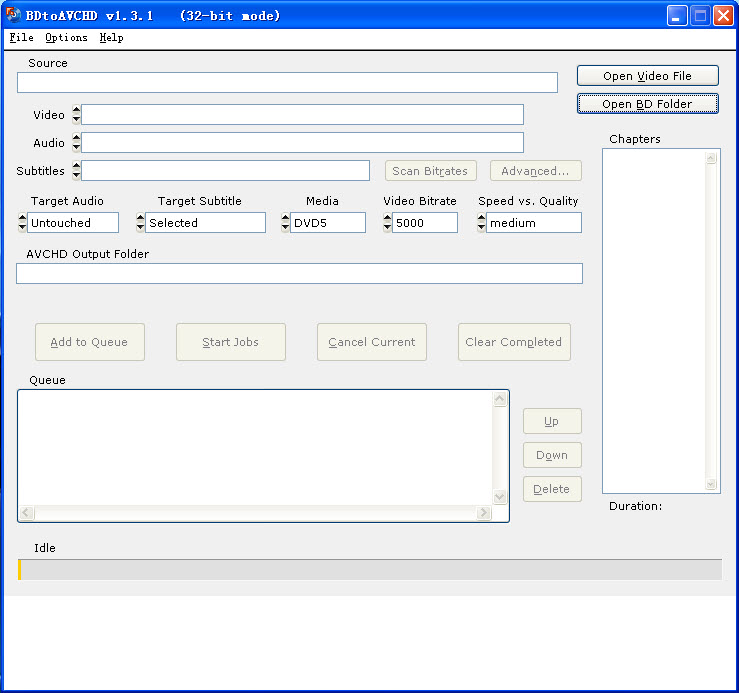Open the Advanced... settings button
This screenshot has width=739, height=693.
535,171
